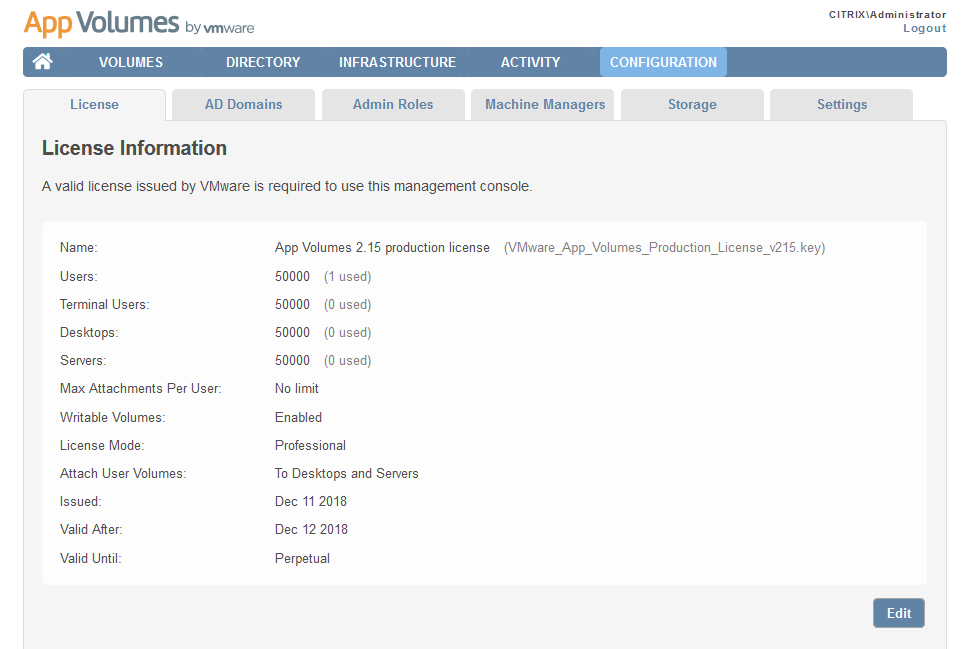Click the Terminal Users label
970x649 pixels.
pyautogui.click(x=105, y=304)
